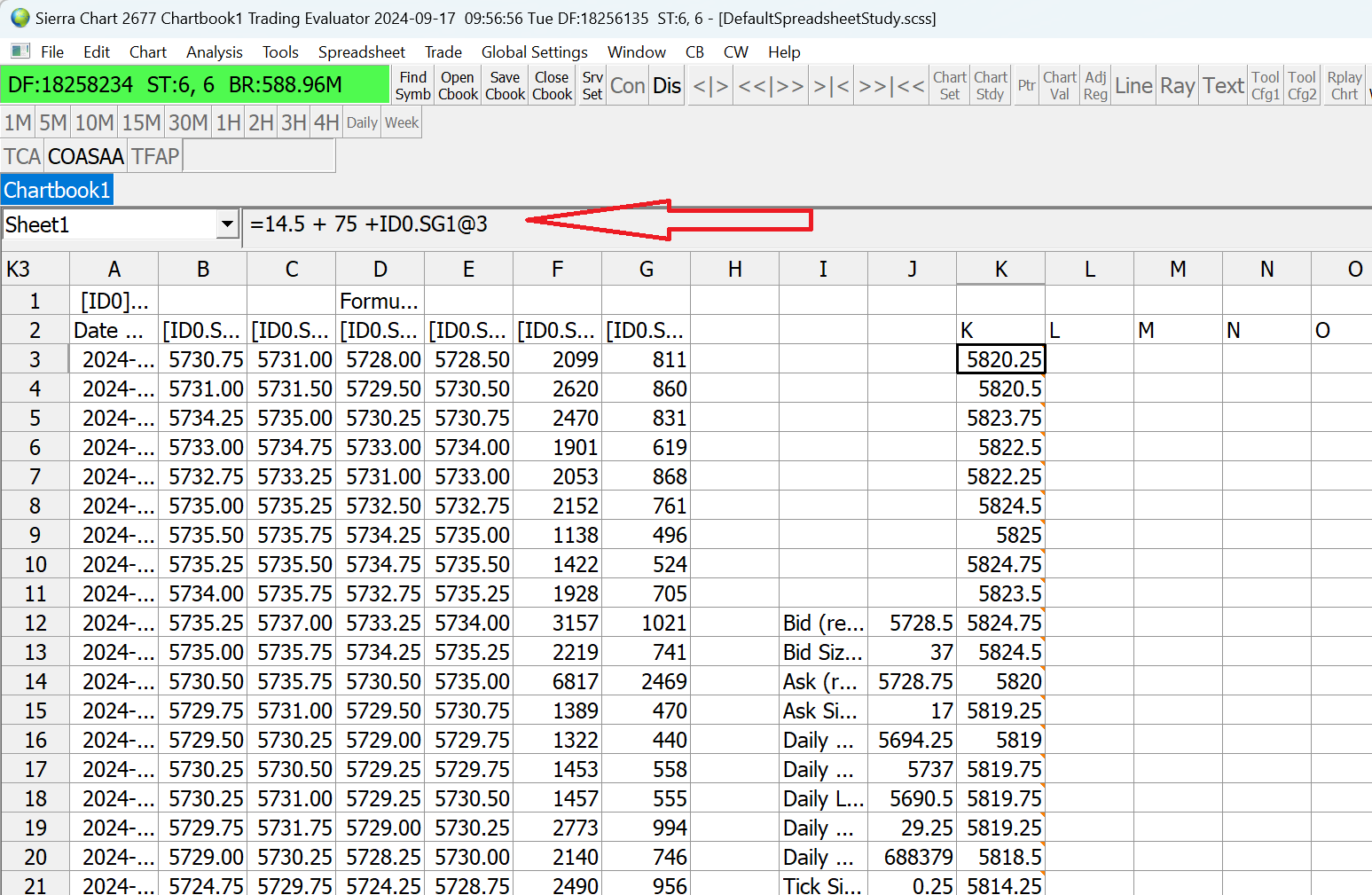Viewport: 1372px width, 895px height.
Task: Click the Find Symbol toolbar button
Action: click(x=412, y=85)
